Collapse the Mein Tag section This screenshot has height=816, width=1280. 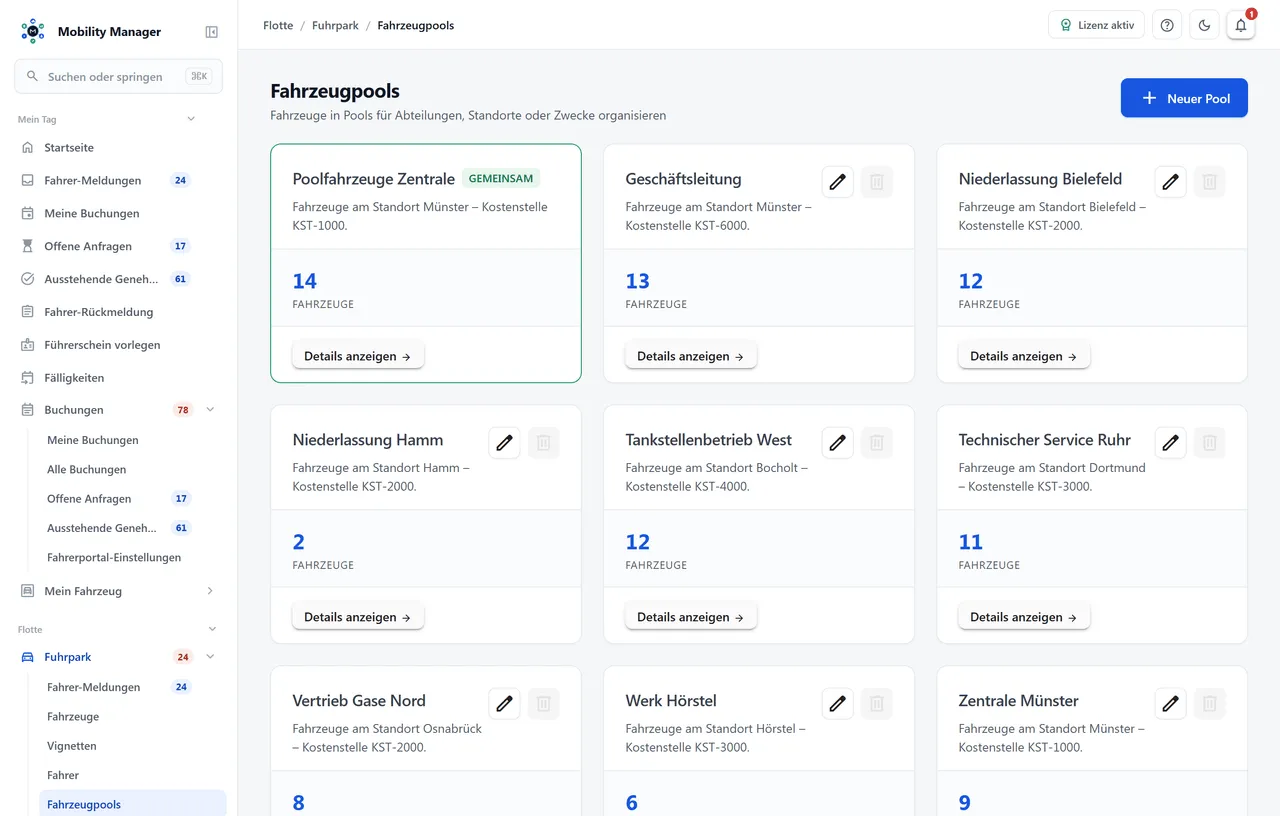click(x=191, y=119)
